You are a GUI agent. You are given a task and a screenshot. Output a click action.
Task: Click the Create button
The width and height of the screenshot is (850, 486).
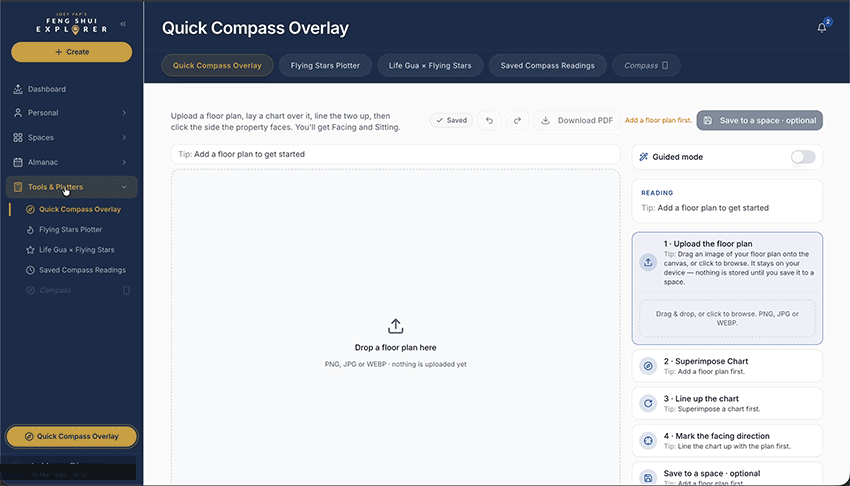click(x=72, y=52)
